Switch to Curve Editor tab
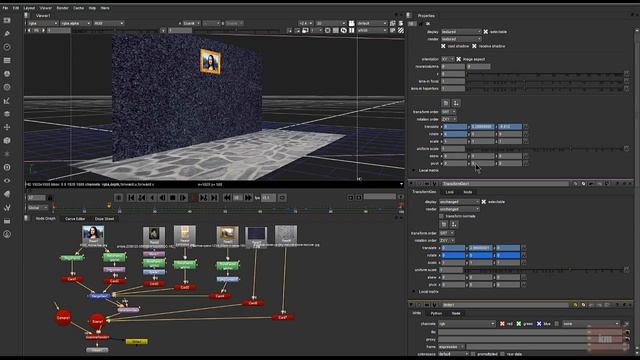Viewport: 640px width, 360px height. pos(75,219)
